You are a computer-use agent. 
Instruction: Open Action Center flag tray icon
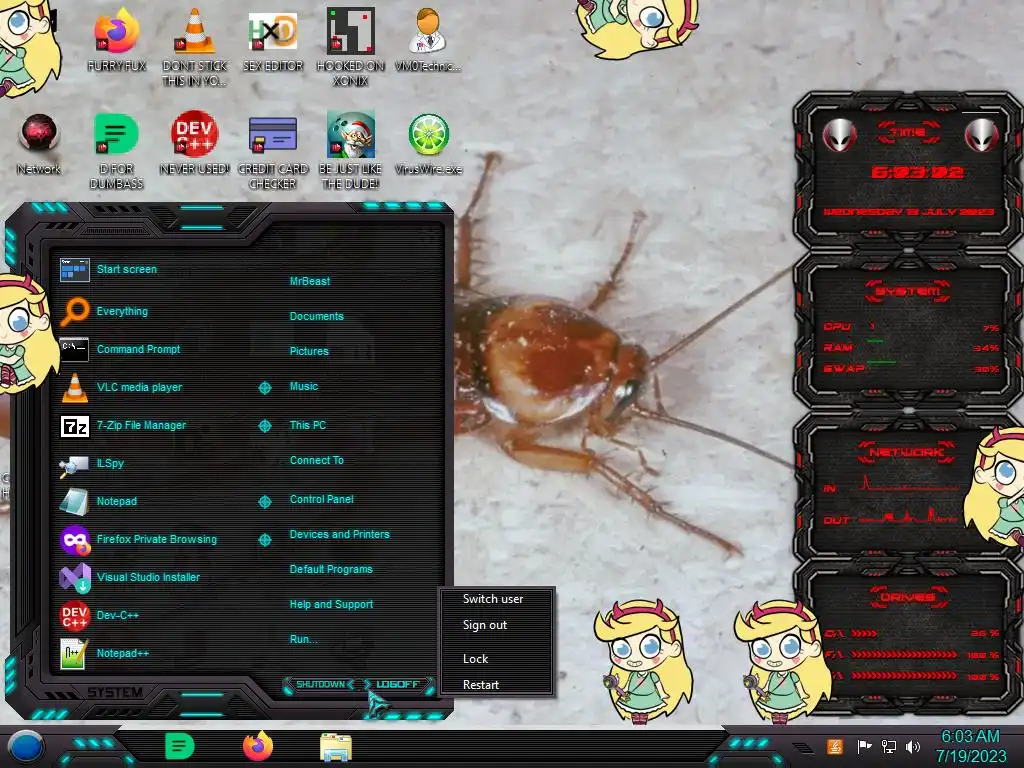click(x=865, y=746)
